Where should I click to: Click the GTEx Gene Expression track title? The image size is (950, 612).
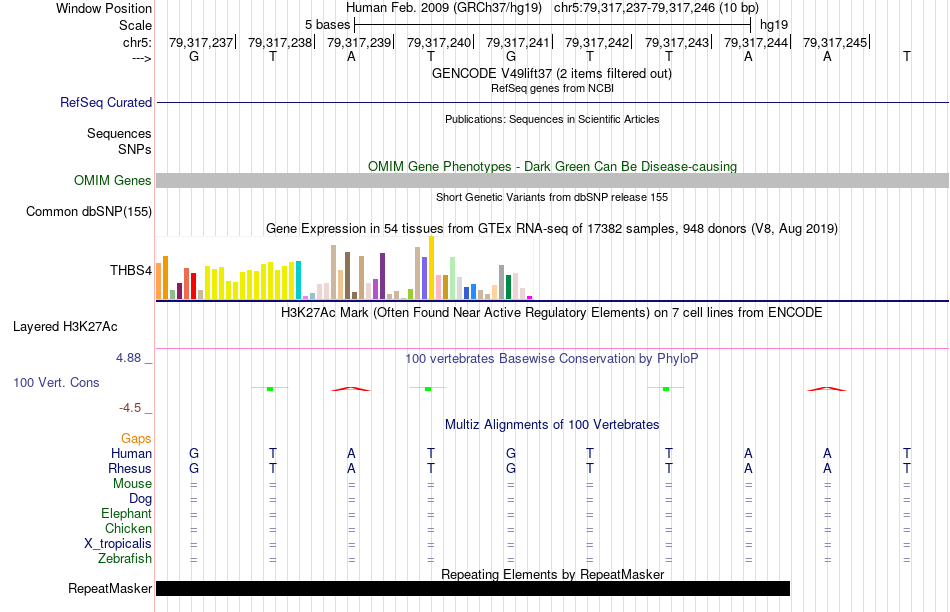tap(552, 228)
